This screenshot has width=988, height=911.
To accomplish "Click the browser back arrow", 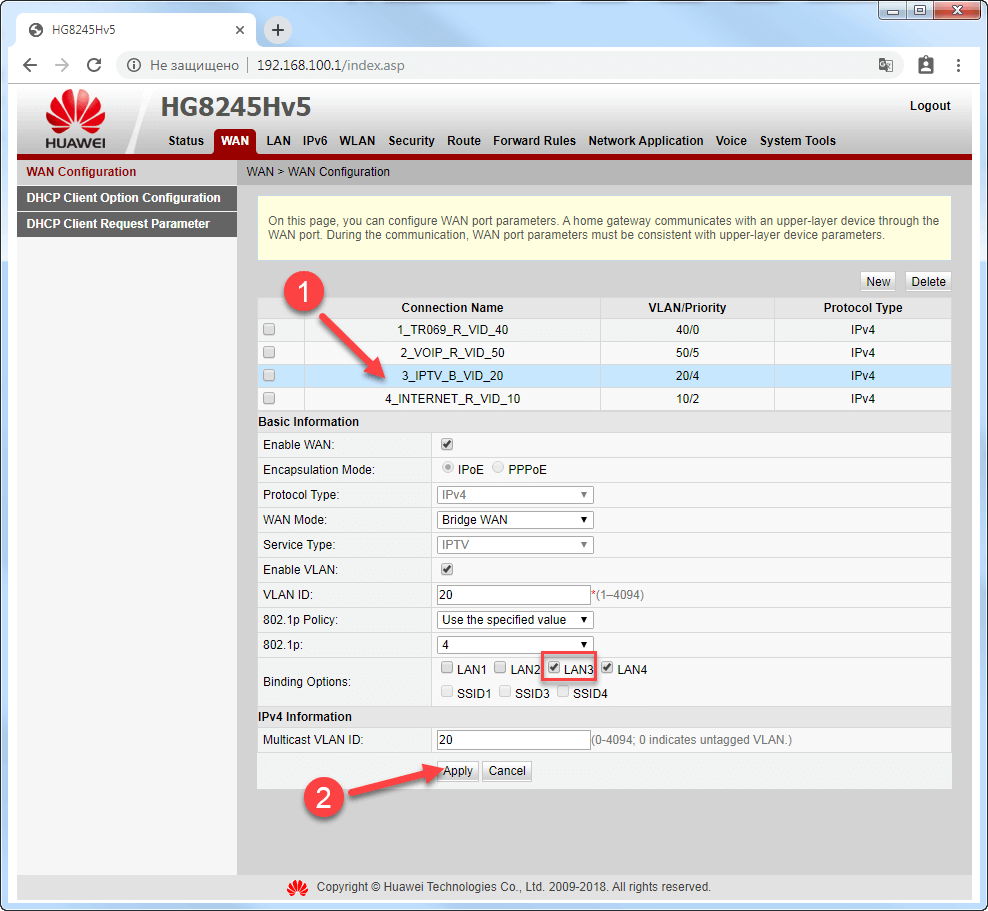I will coord(30,65).
